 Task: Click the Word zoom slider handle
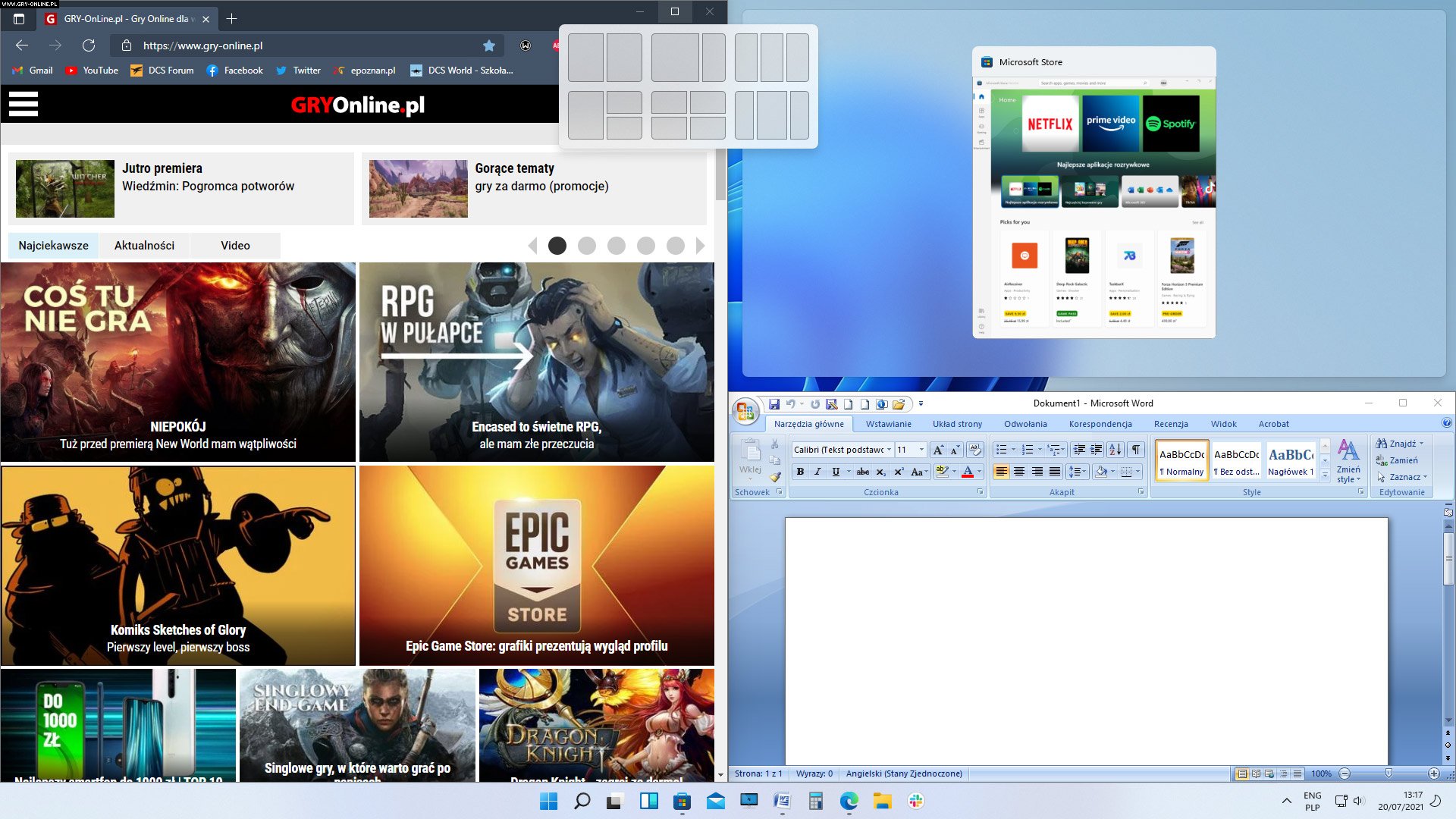(x=1389, y=773)
